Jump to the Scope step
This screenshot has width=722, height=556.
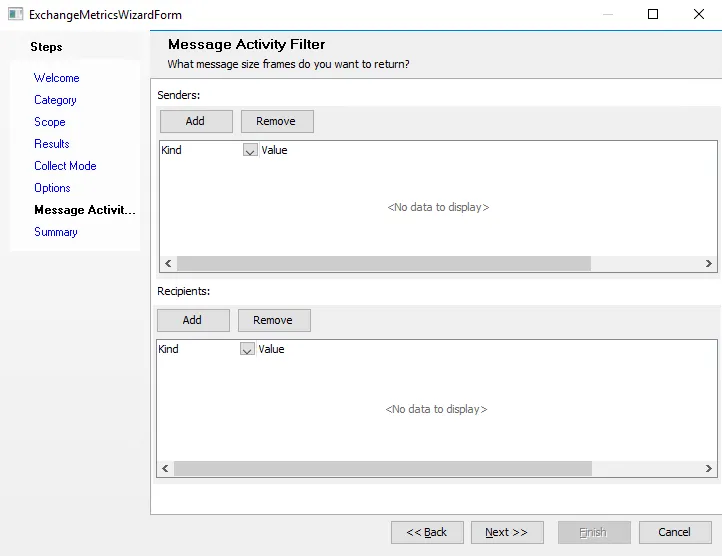[50, 122]
